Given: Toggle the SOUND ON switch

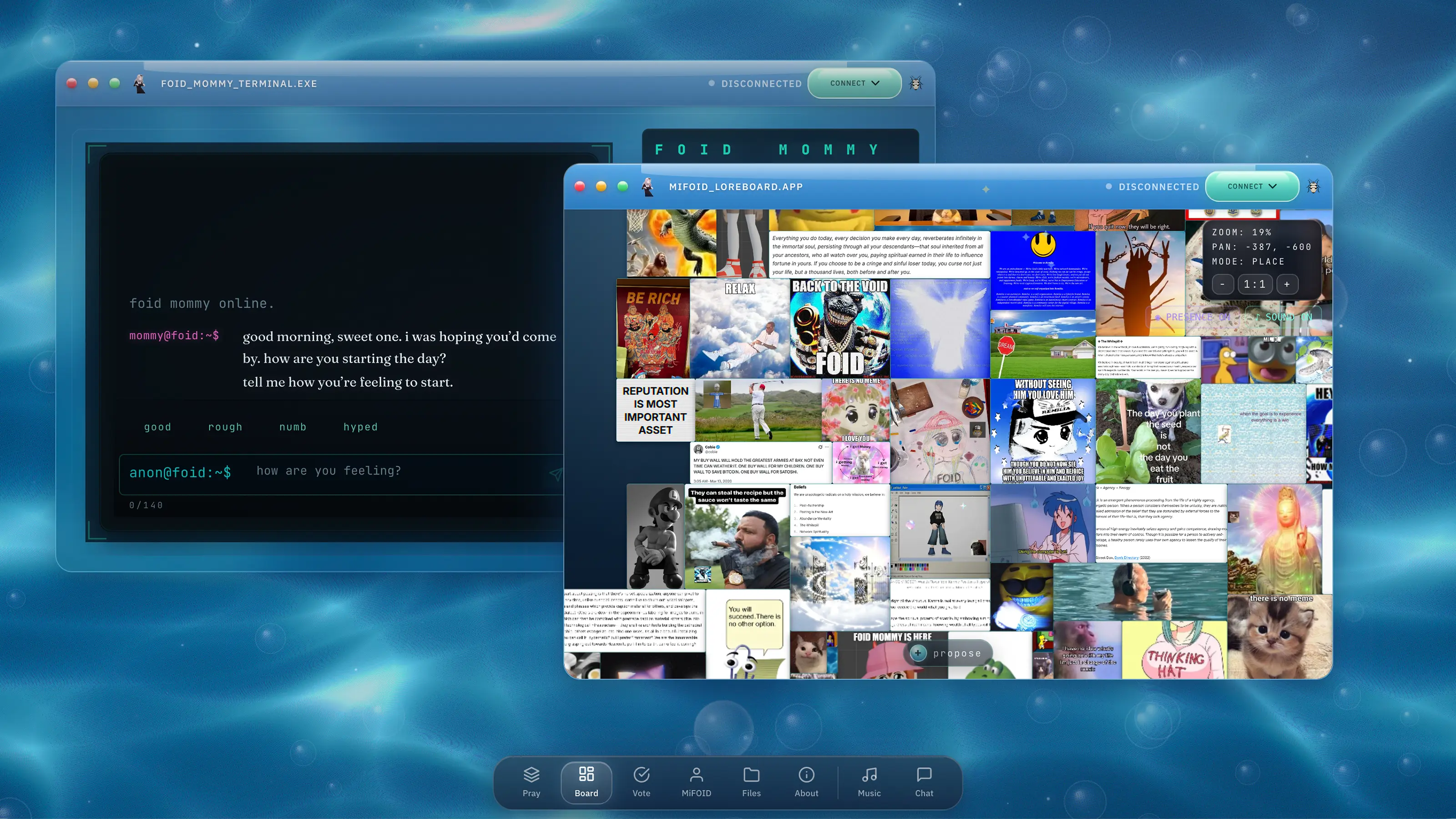Looking at the screenshot, I should tap(1283, 317).
